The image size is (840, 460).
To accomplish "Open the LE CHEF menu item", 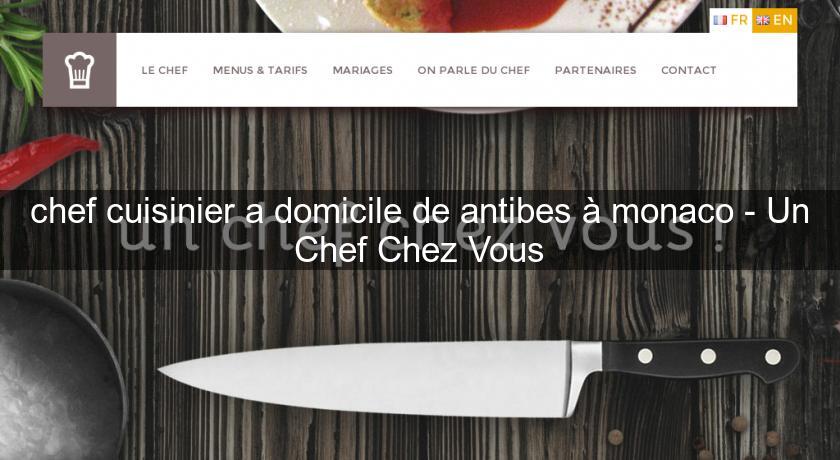I will pyautogui.click(x=164, y=70).
